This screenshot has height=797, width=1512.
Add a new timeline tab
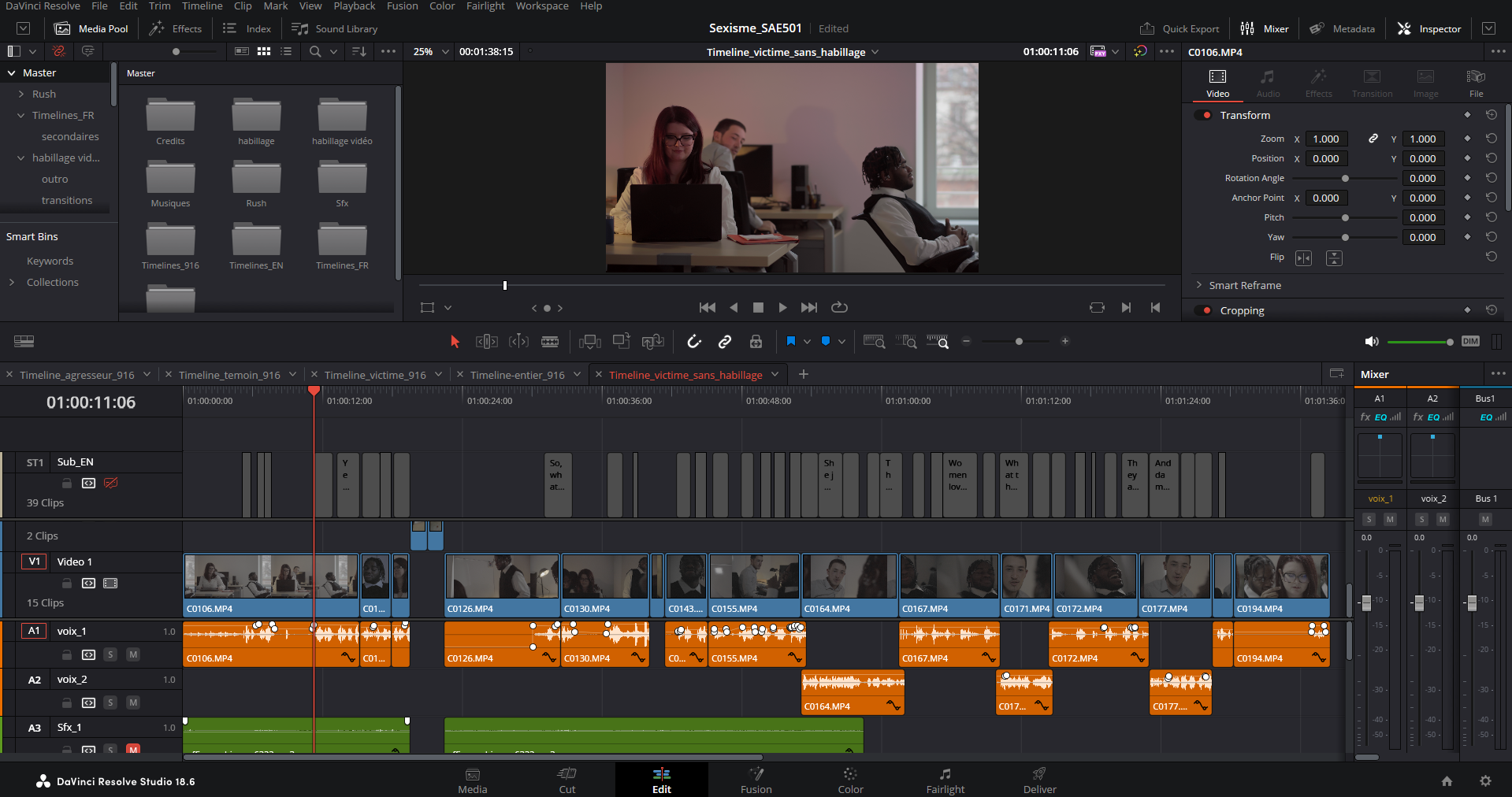[804, 374]
